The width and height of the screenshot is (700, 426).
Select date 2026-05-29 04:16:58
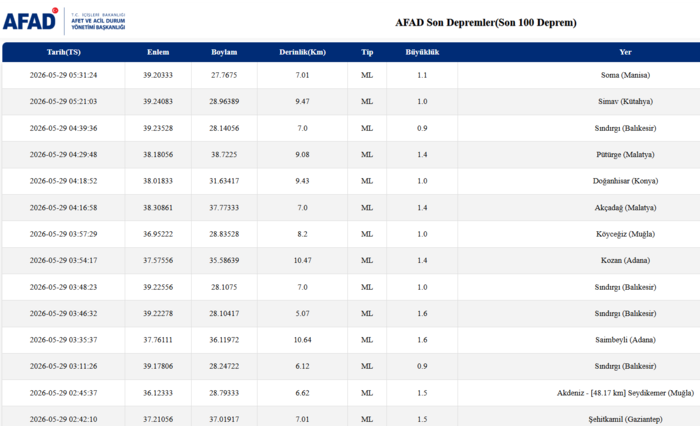[x=63, y=208]
